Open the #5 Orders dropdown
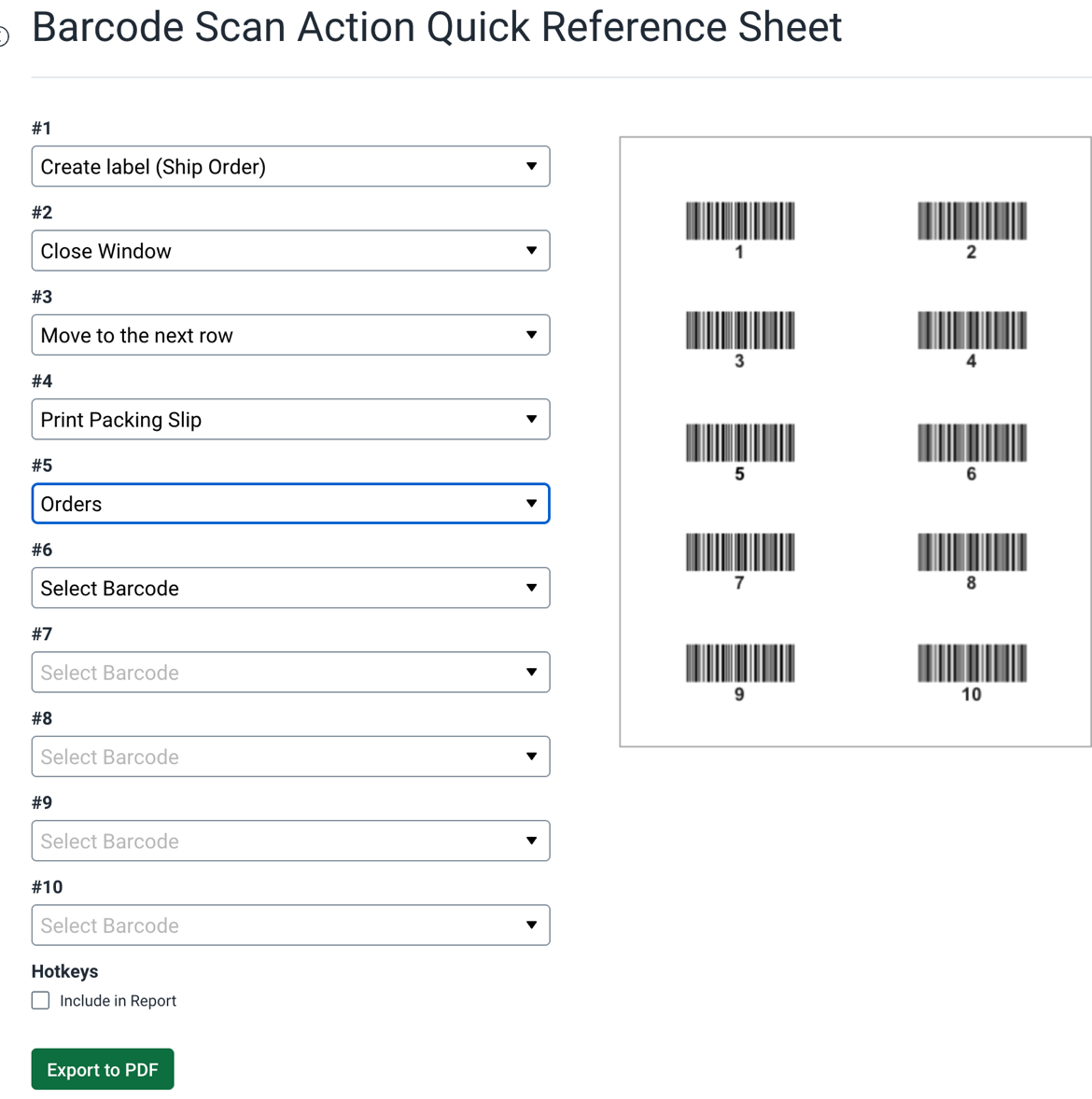Viewport: 1092px width, 1099px height. pyautogui.click(x=290, y=503)
